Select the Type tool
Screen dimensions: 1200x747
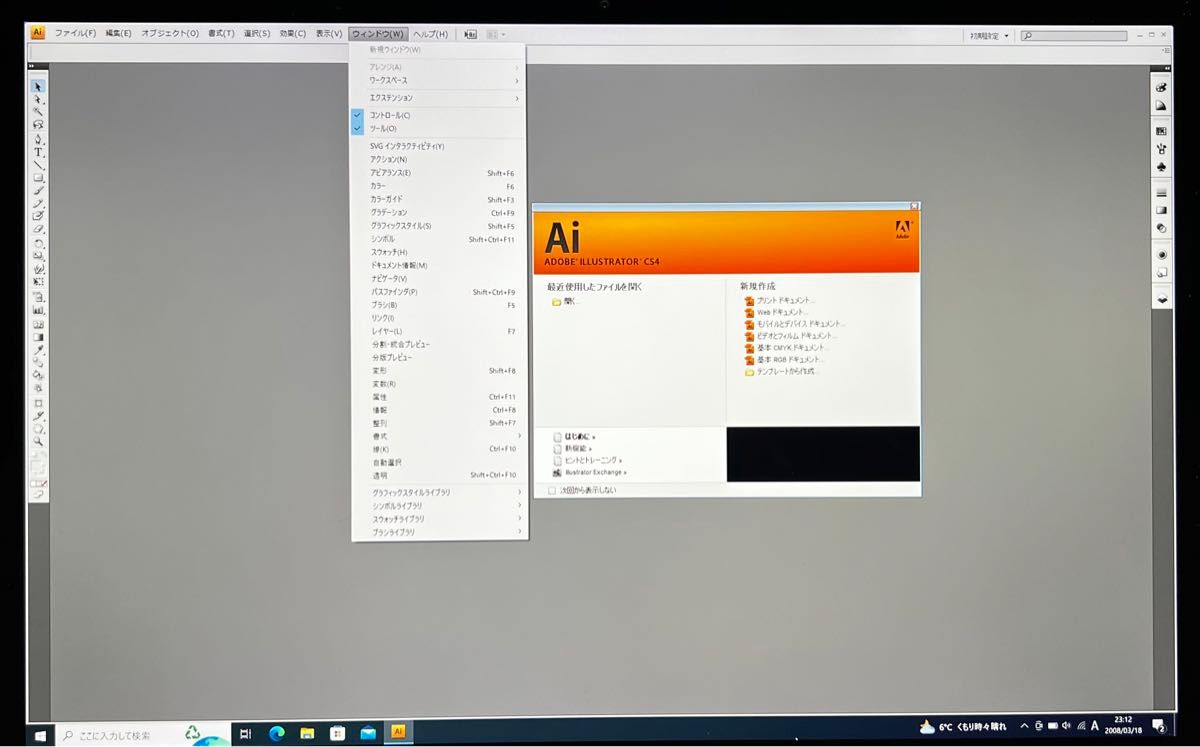(x=38, y=152)
